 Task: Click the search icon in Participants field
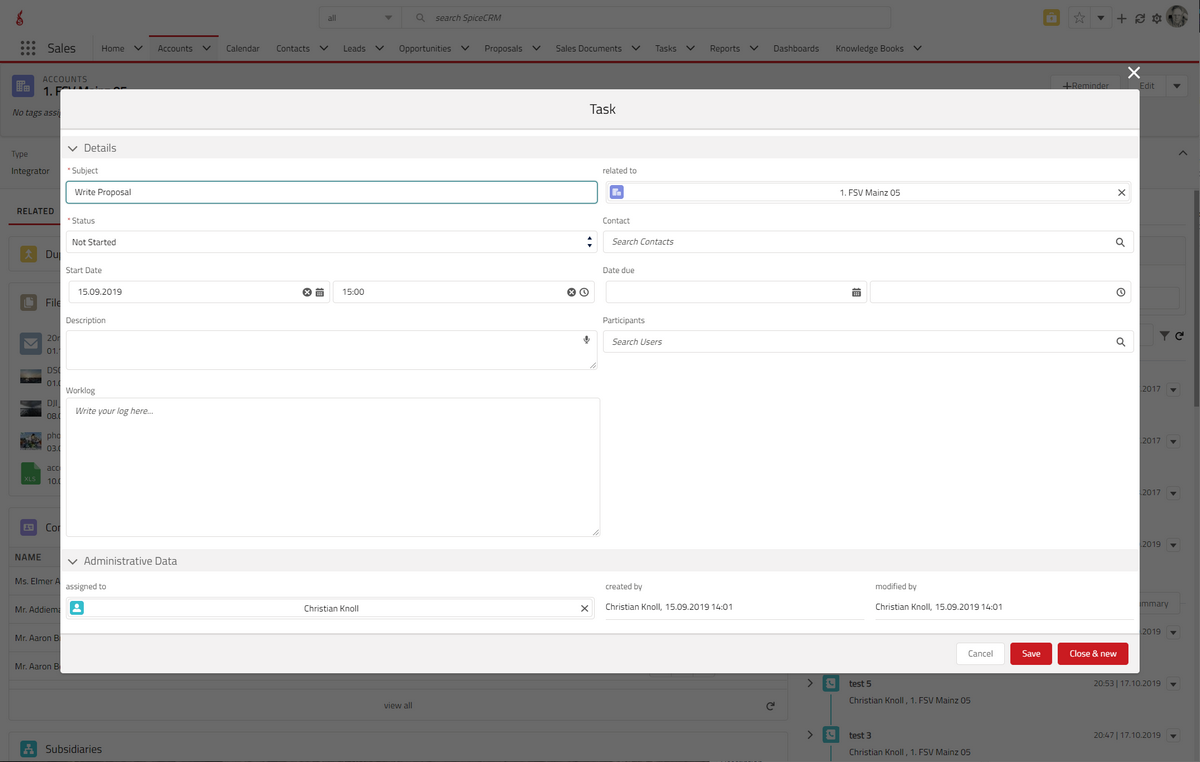(x=1120, y=342)
